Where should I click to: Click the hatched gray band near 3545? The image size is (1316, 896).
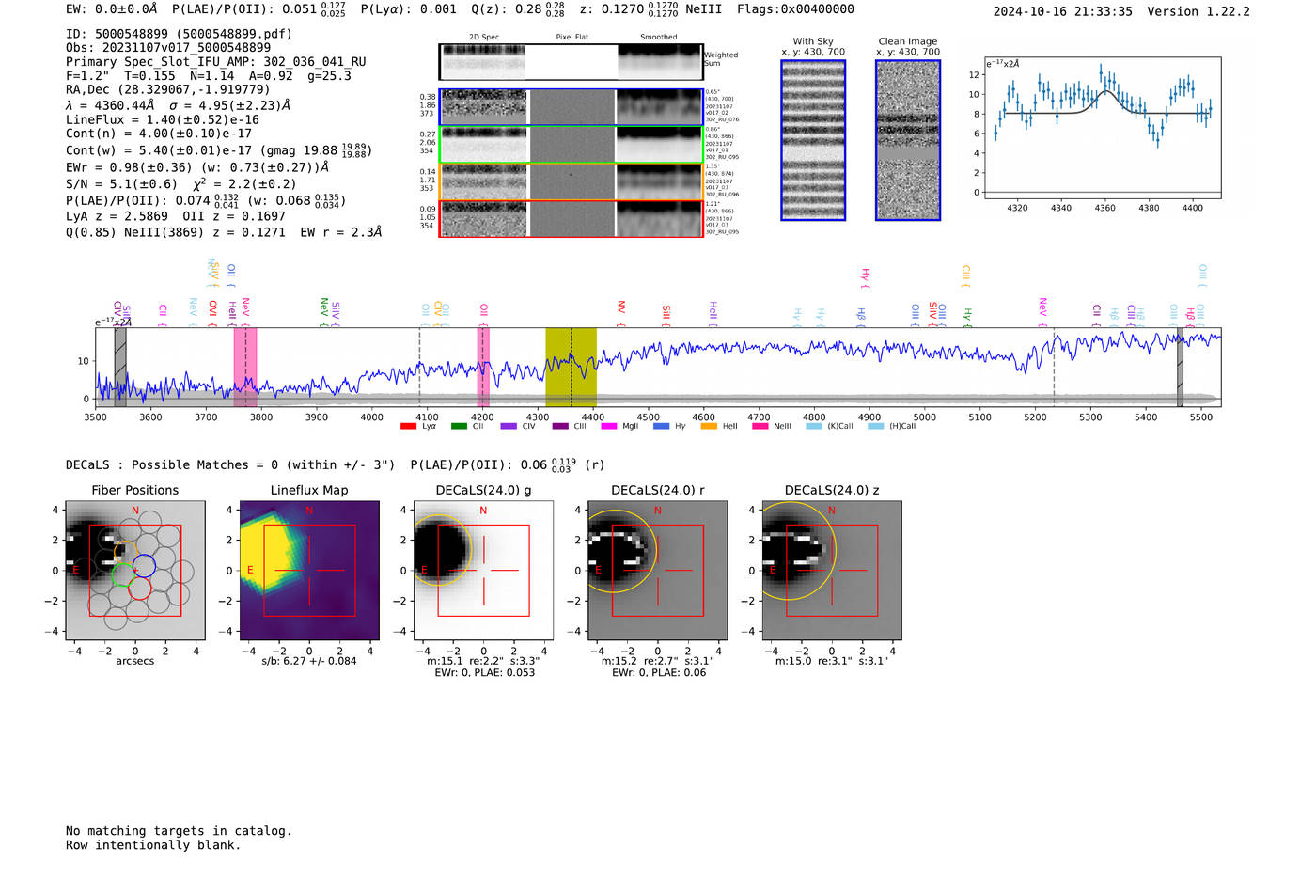point(120,367)
